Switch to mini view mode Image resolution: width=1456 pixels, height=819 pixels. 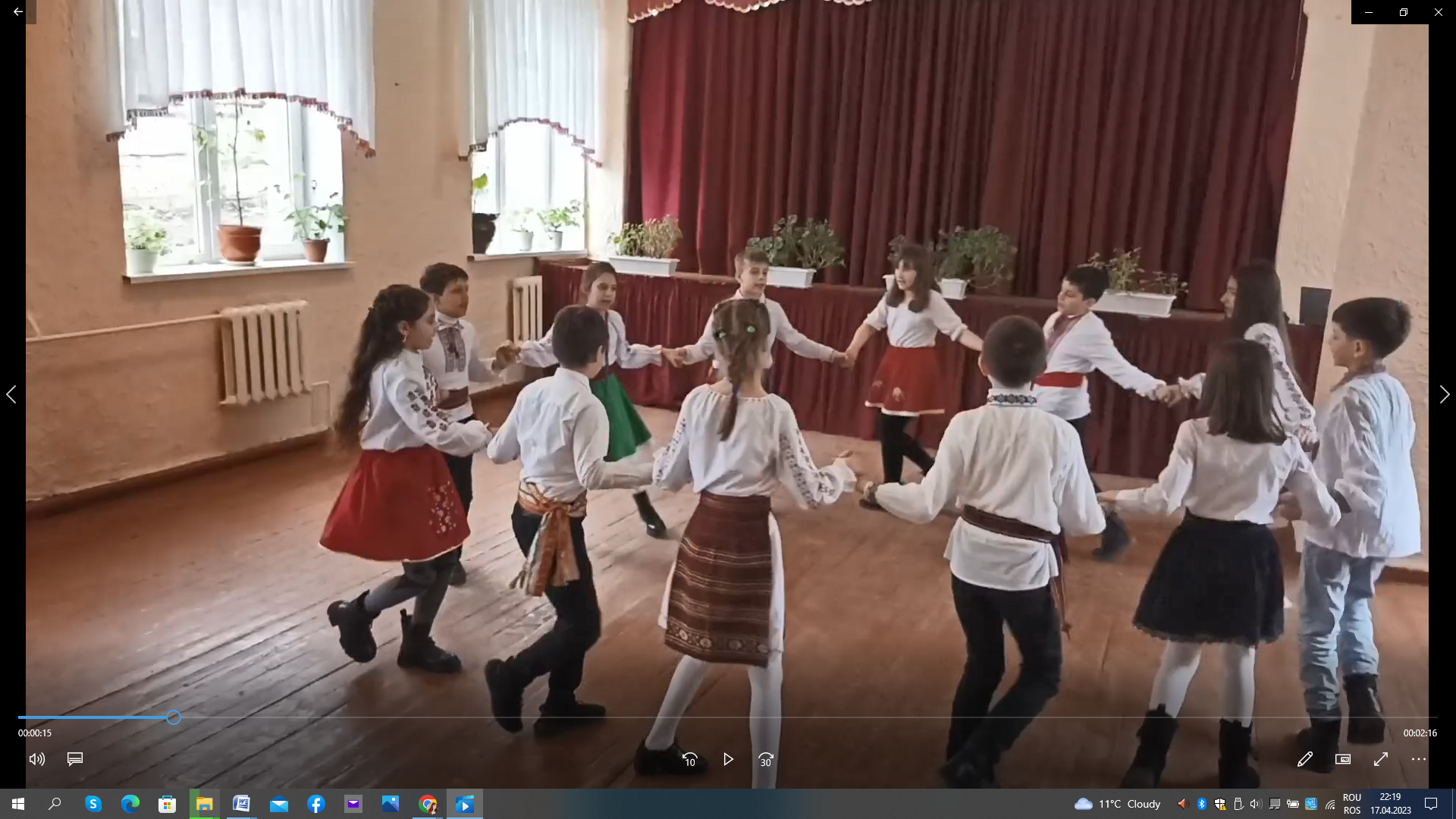(1343, 759)
